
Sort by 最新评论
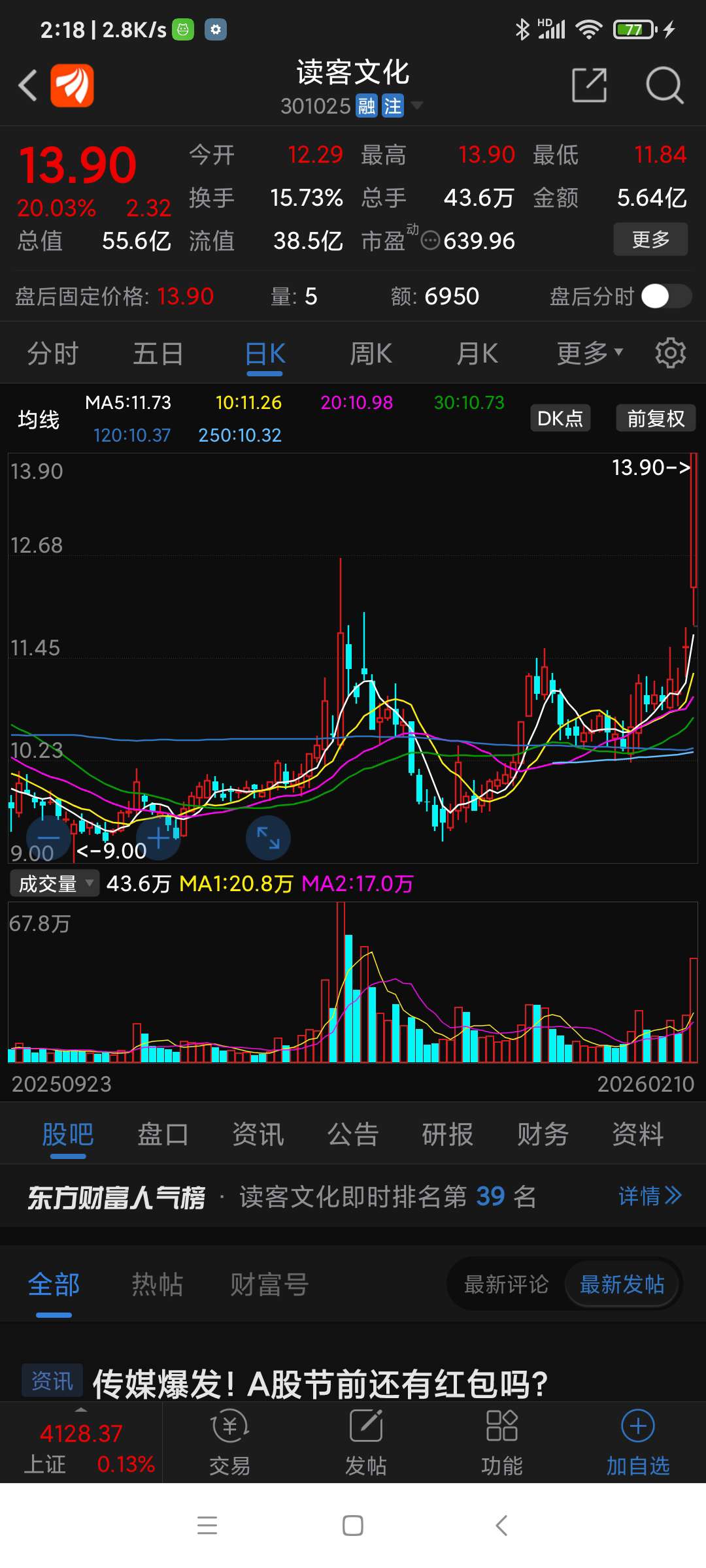tap(507, 1284)
